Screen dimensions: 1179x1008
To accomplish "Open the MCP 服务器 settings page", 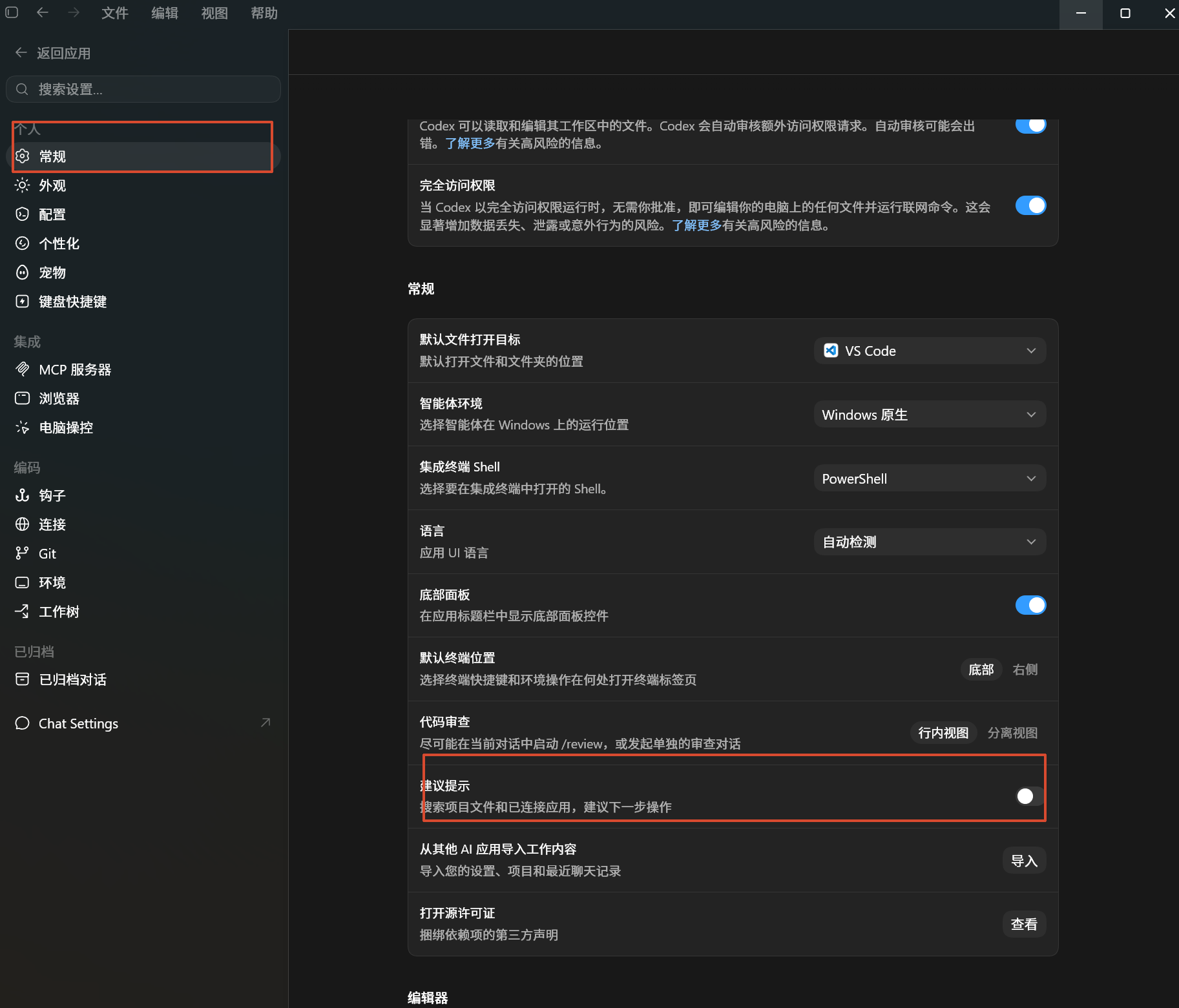I will 143,369.
